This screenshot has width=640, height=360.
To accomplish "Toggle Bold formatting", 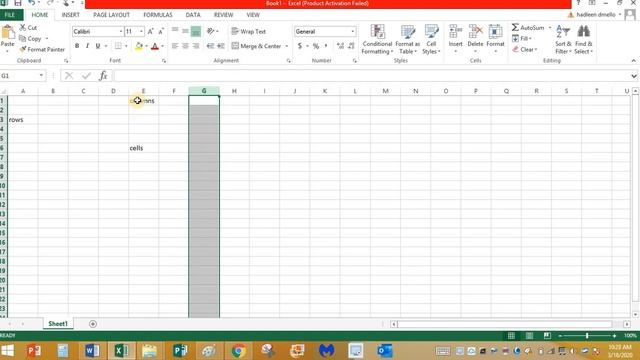I will [x=77, y=46].
